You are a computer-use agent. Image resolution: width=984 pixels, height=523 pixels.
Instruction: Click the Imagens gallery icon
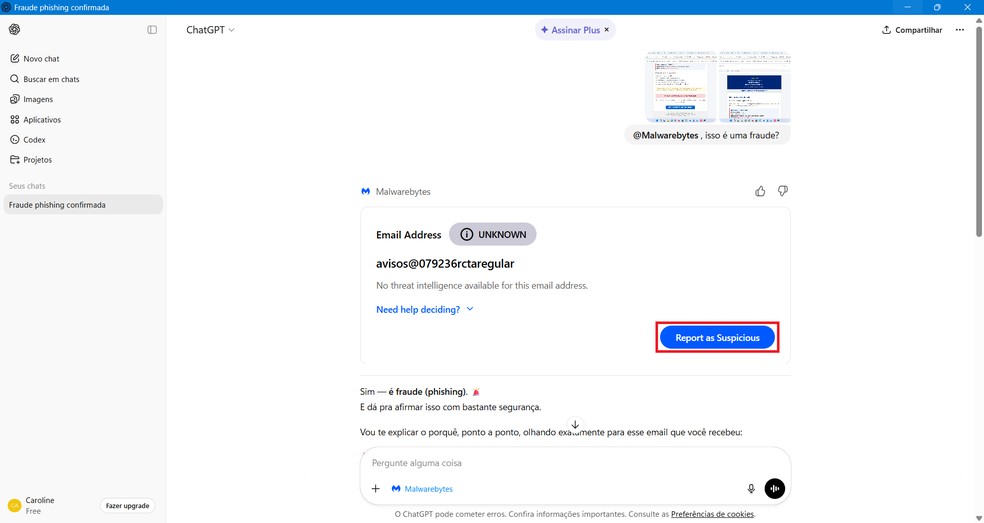pyautogui.click(x=14, y=99)
